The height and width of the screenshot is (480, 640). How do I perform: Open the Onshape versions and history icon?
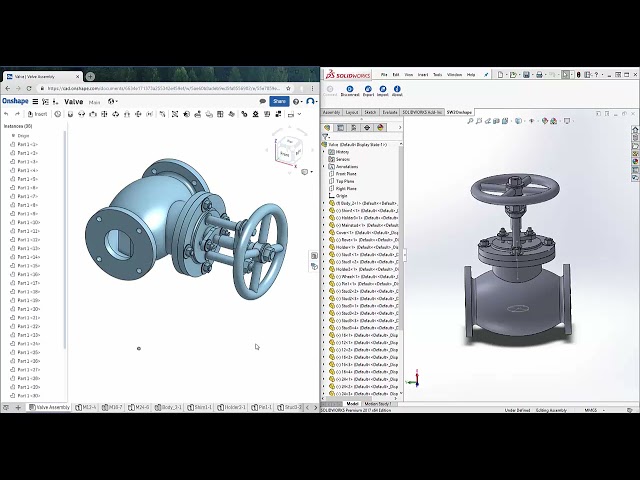point(45,102)
